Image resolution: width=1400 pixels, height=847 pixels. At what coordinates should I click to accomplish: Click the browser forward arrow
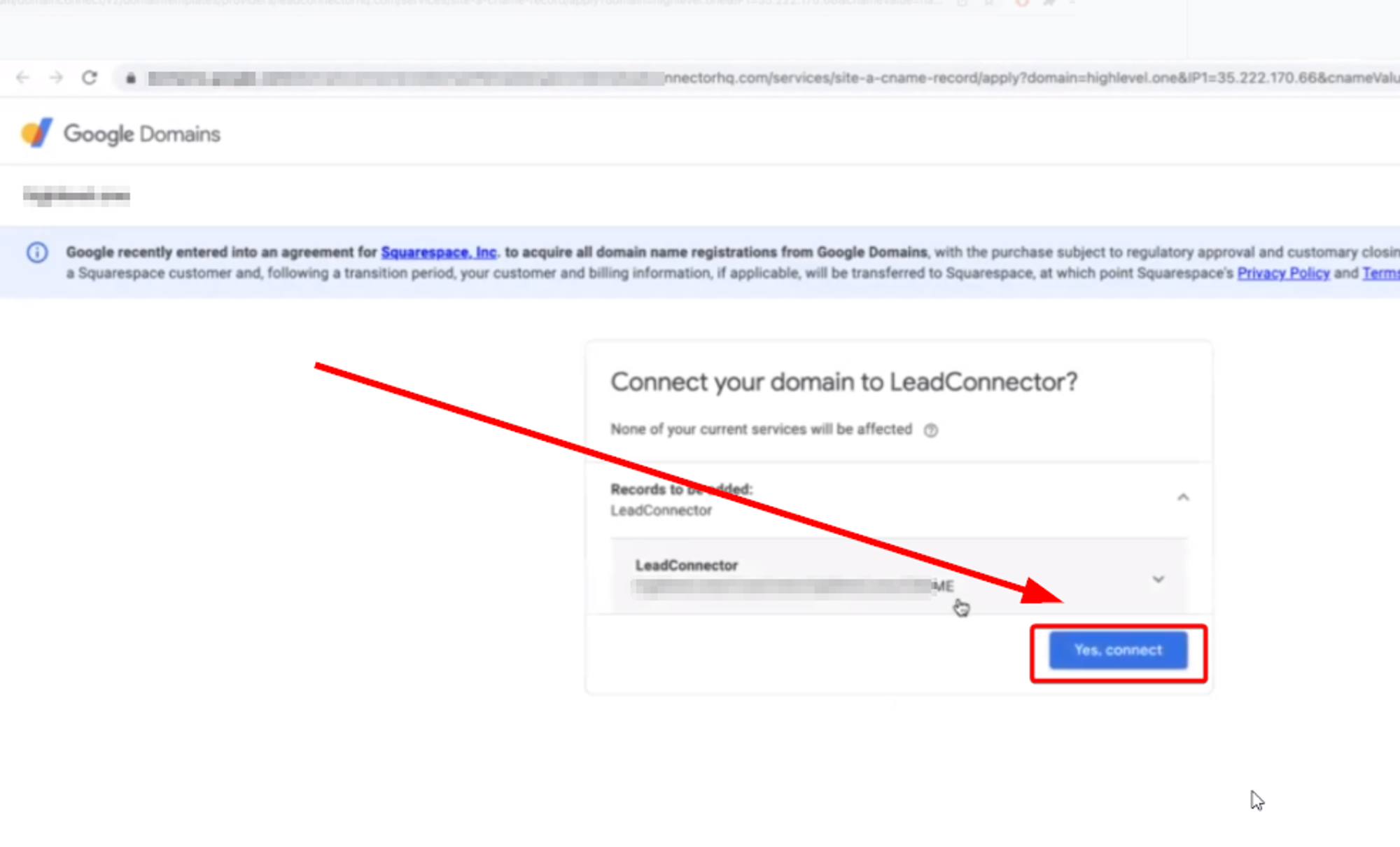[x=56, y=78]
